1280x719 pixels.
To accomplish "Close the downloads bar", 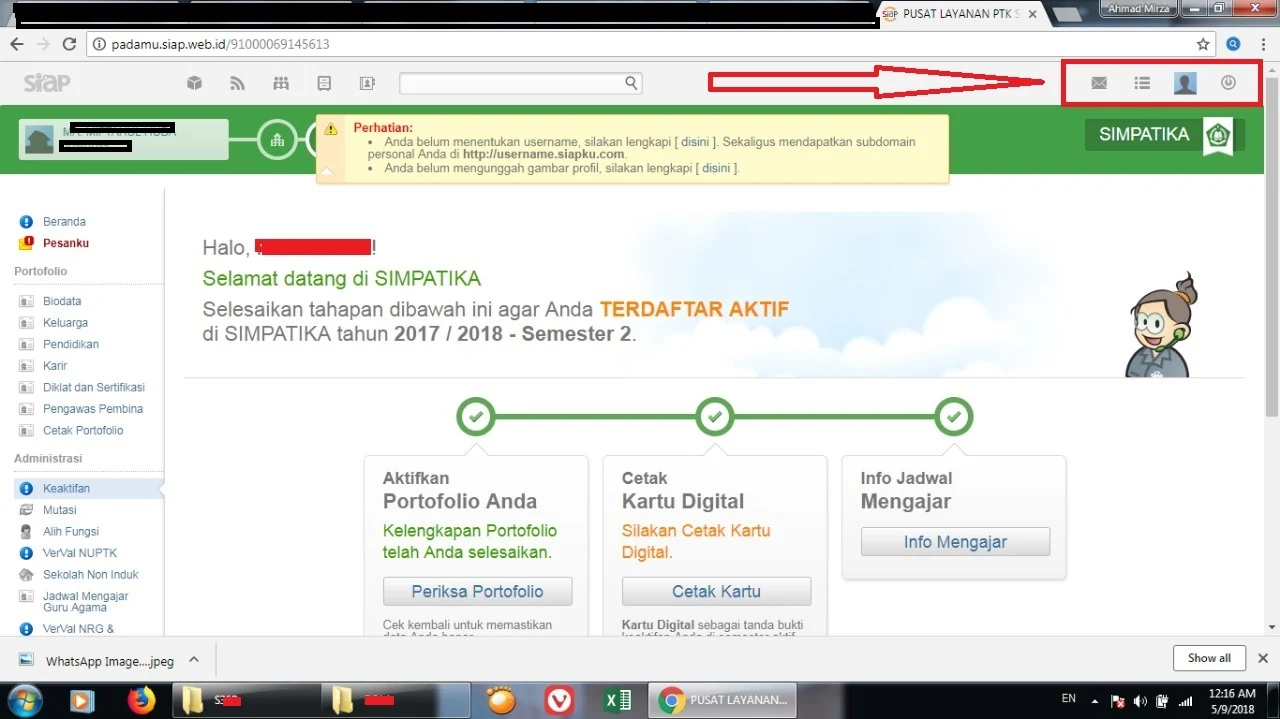I will point(1263,658).
